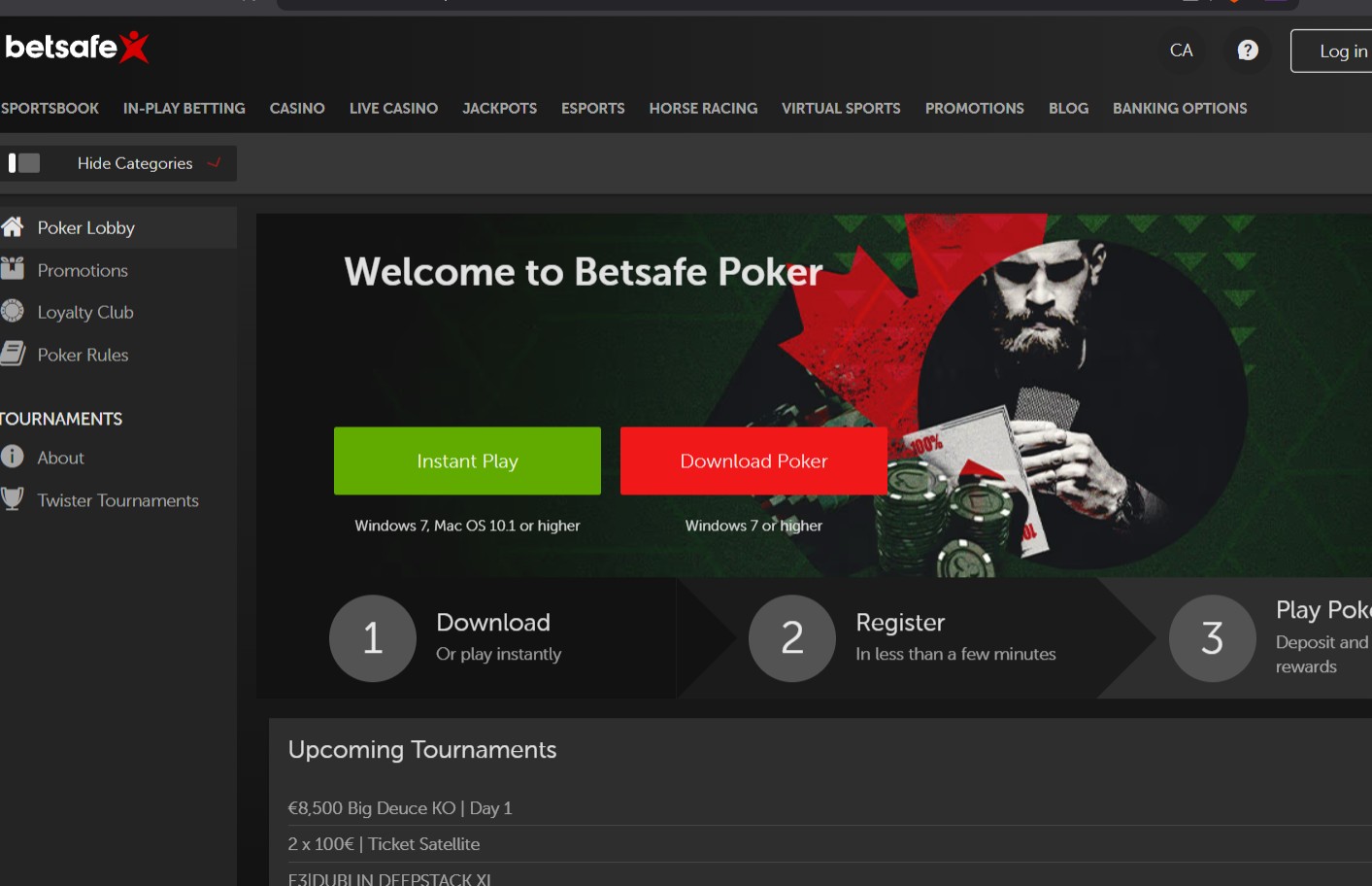Click the Betsafe logo

(x=77, y=47)
